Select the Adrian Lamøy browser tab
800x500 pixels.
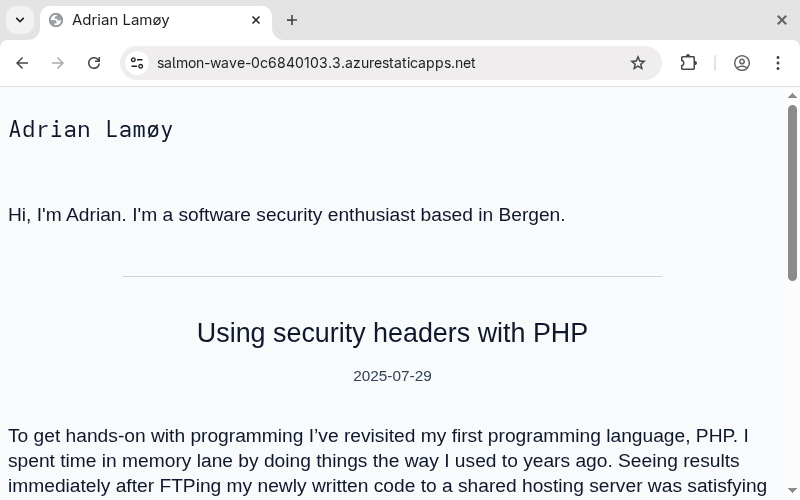pyautogui.click(x=140, y=20)
